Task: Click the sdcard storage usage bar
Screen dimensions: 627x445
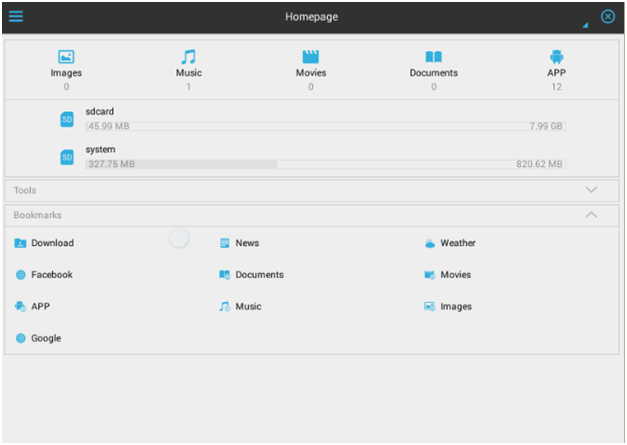Action: pyautogui.click(x=325, y=126)
